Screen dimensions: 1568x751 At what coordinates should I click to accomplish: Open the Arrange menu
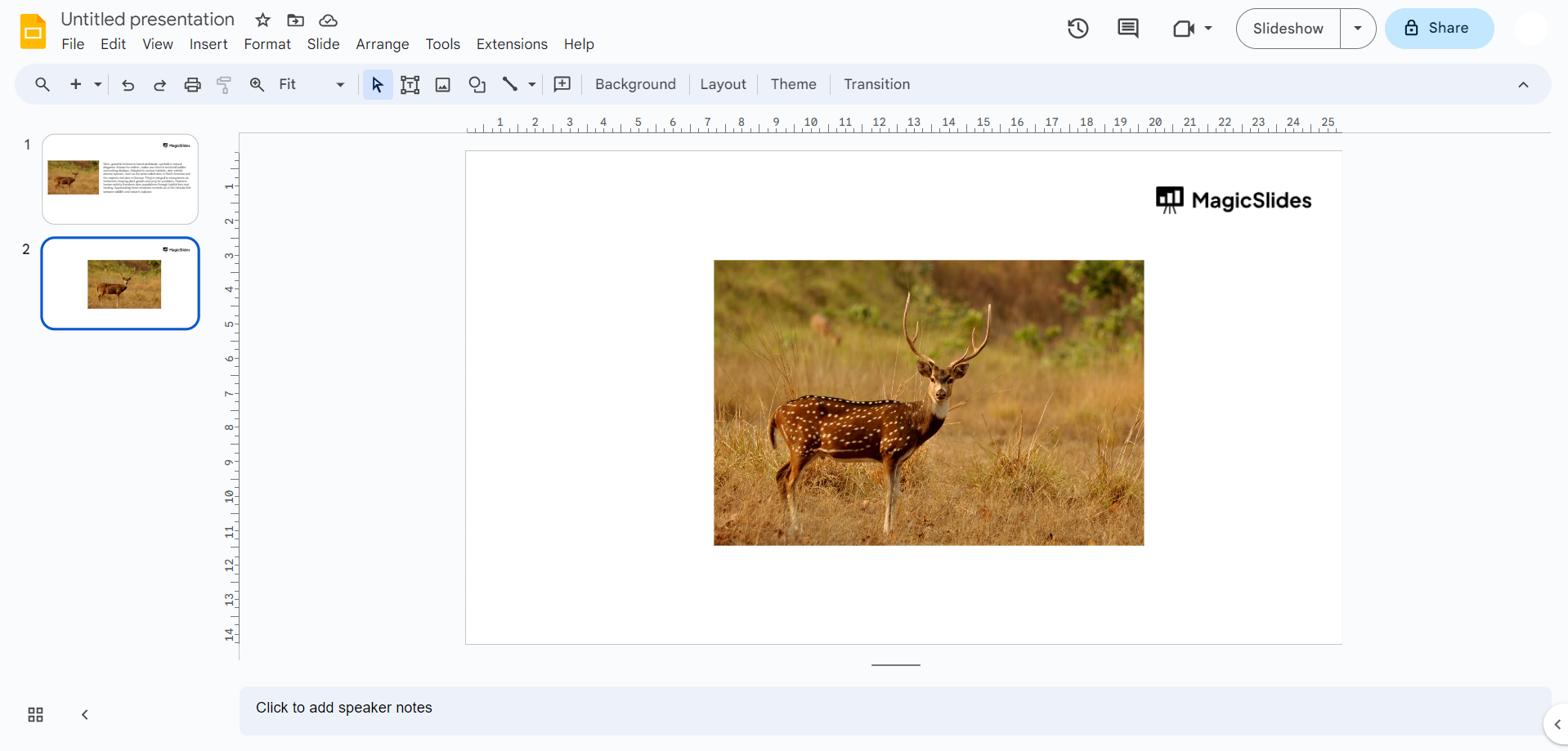(x=382, y=44)
